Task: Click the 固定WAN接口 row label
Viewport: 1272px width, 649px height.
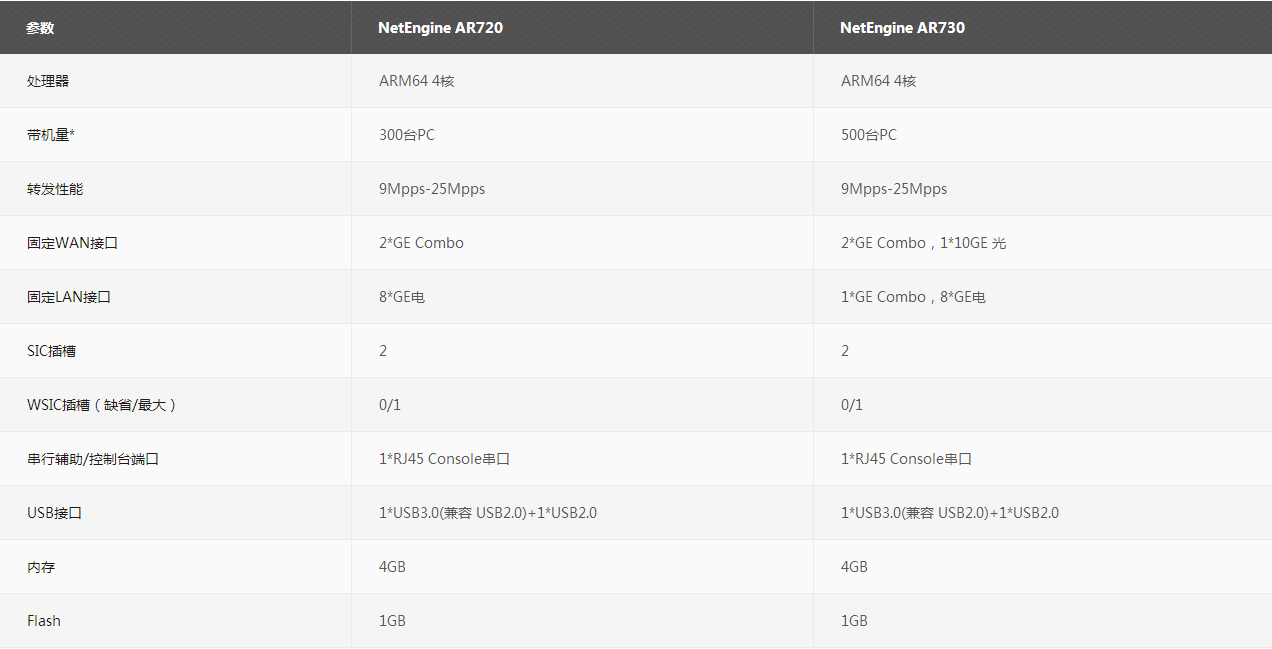Action: (x=72, y=243)
